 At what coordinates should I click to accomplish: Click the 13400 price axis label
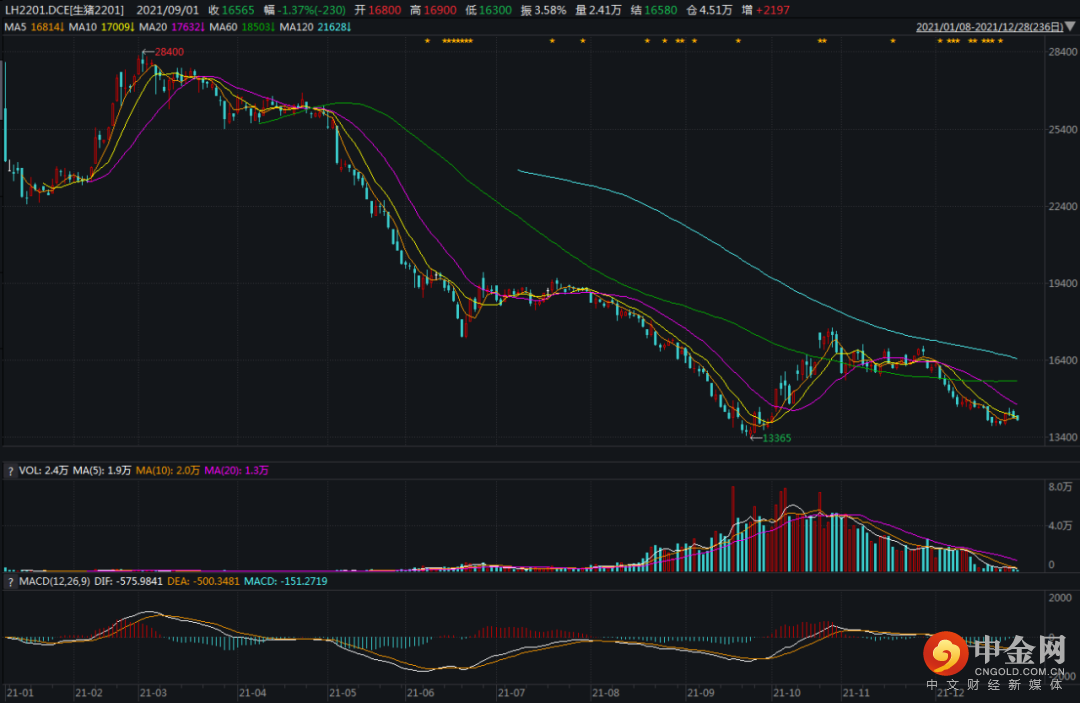(1062, 437)
